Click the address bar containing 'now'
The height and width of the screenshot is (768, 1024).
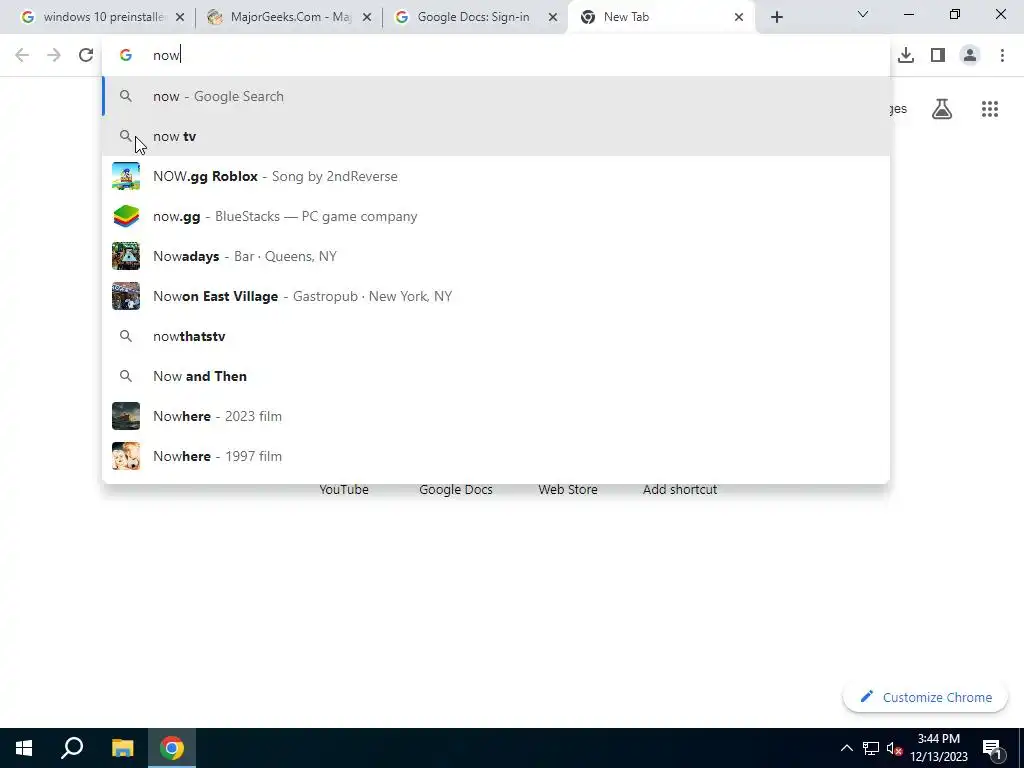tap(496, 56)
